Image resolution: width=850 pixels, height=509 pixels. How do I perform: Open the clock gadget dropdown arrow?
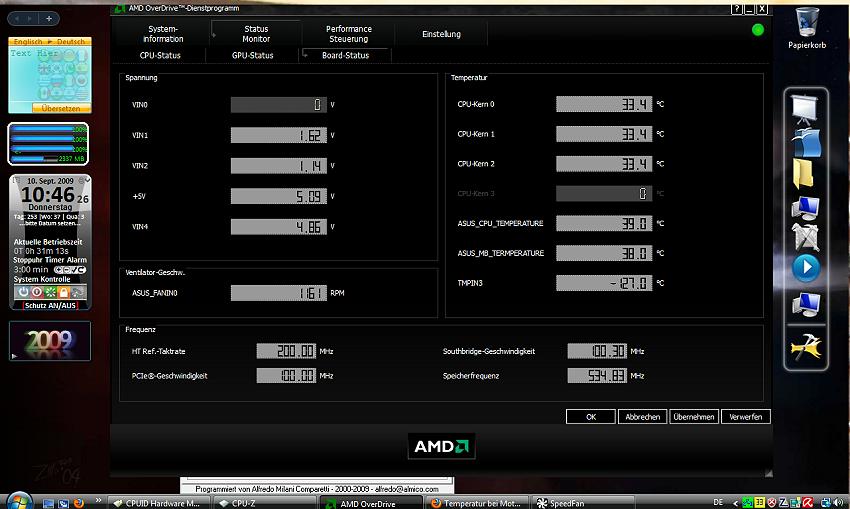tap(87, 180)
